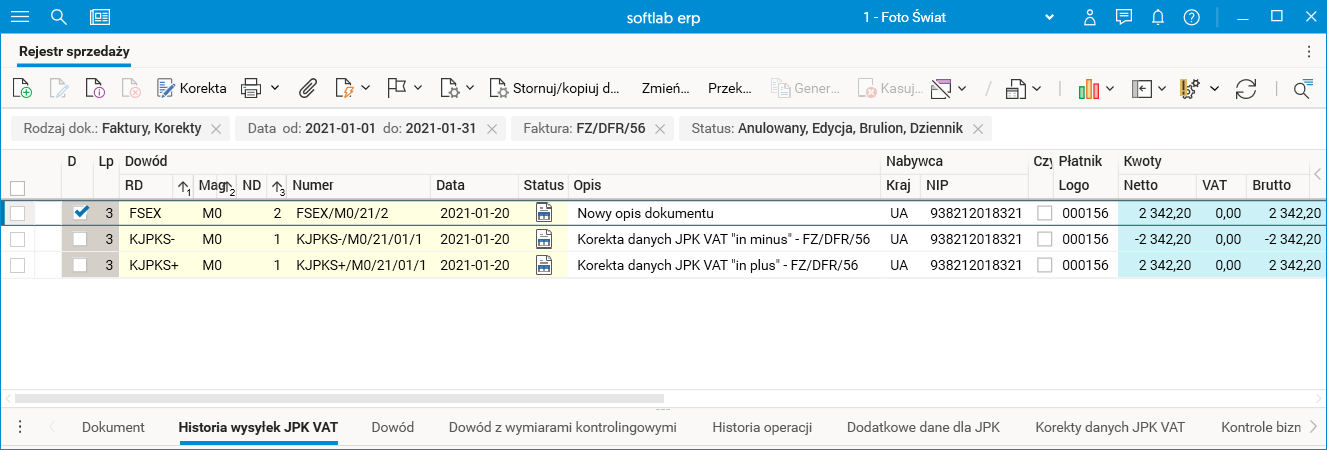Click the new document icon
1327x450 pixels.
(x=22, y=88)
